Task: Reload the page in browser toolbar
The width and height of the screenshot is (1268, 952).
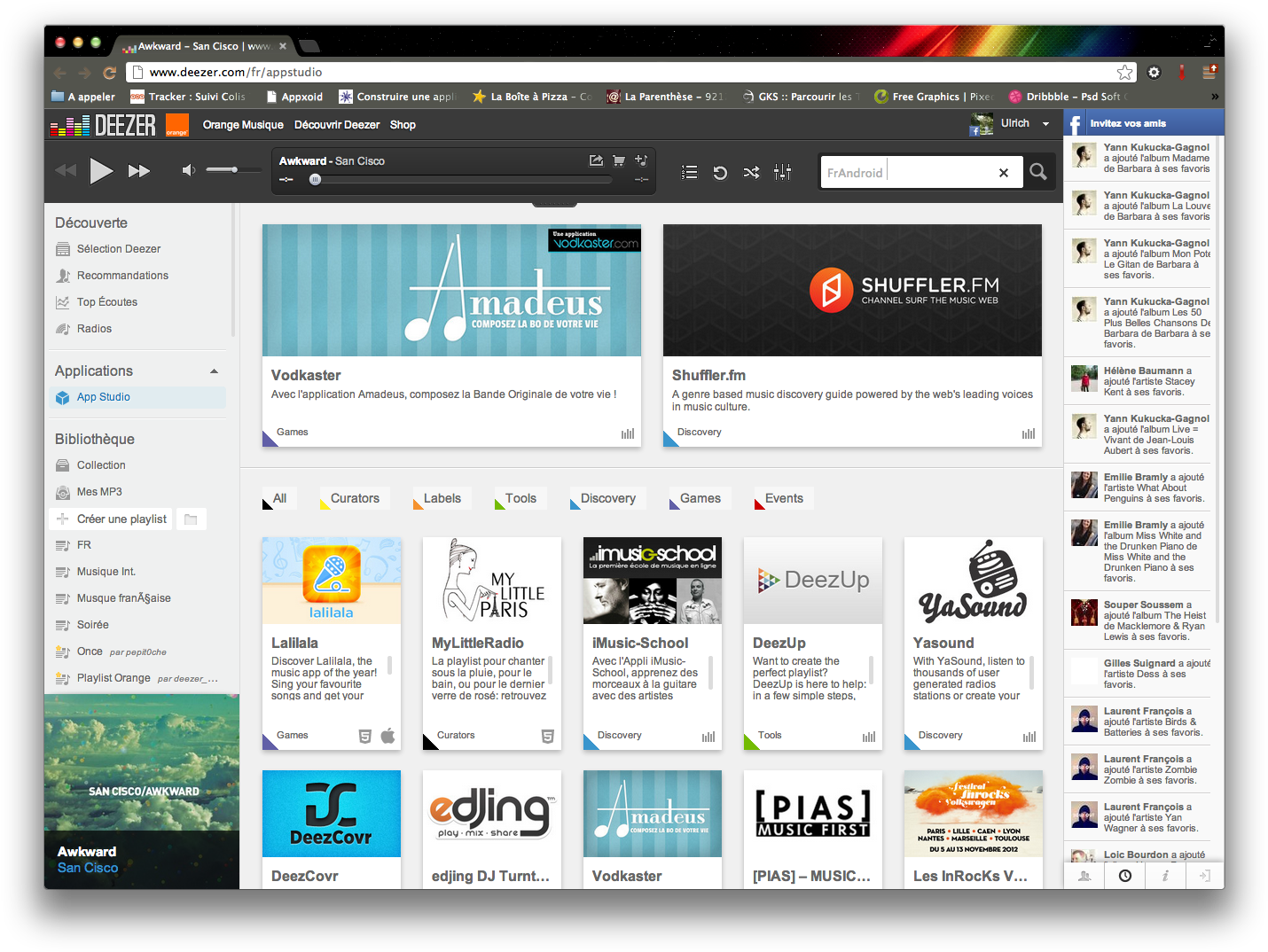Action: pyautogui.click(x=109, y=73)
